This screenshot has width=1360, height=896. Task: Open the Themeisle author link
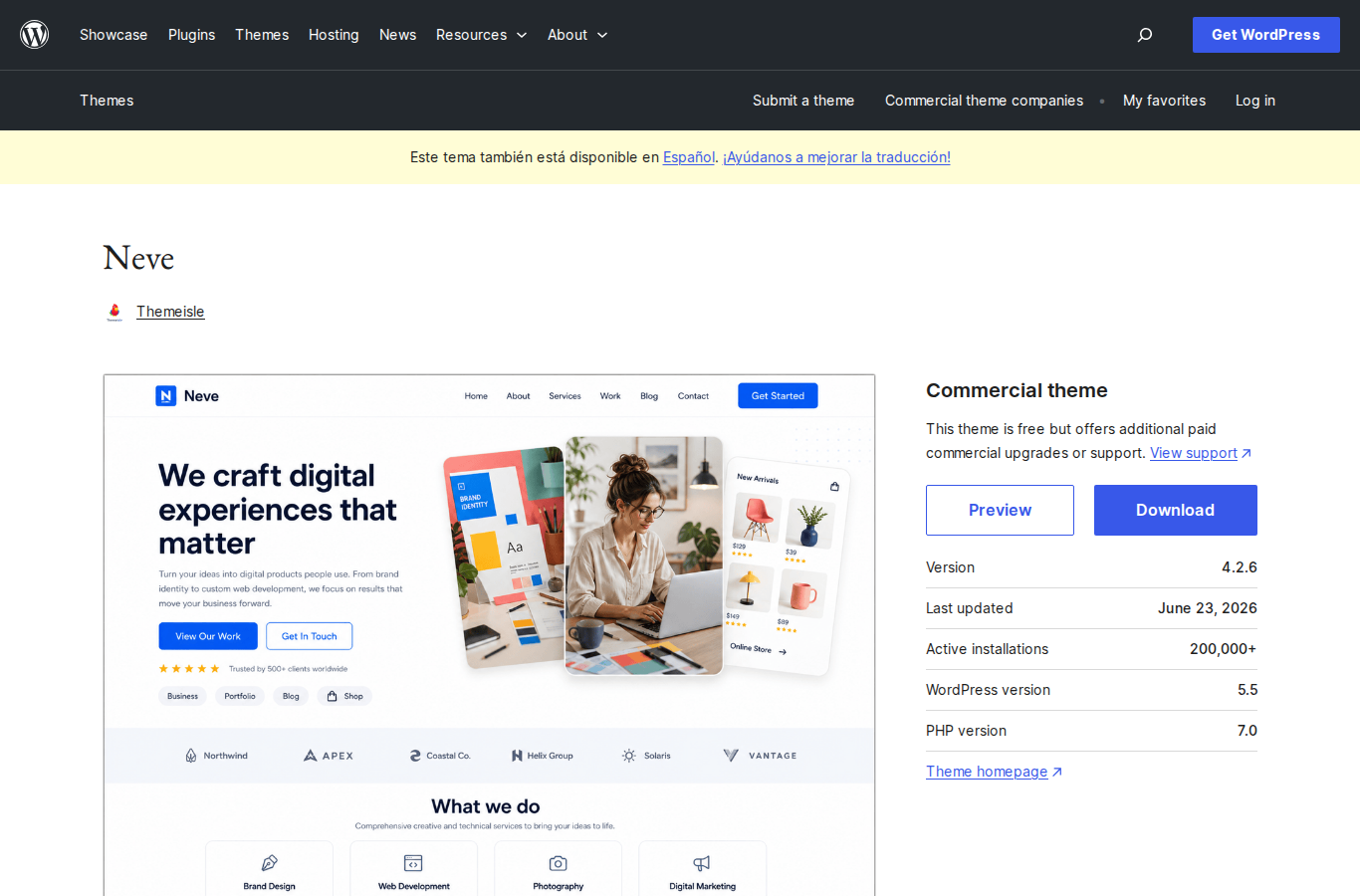[170, 312]
